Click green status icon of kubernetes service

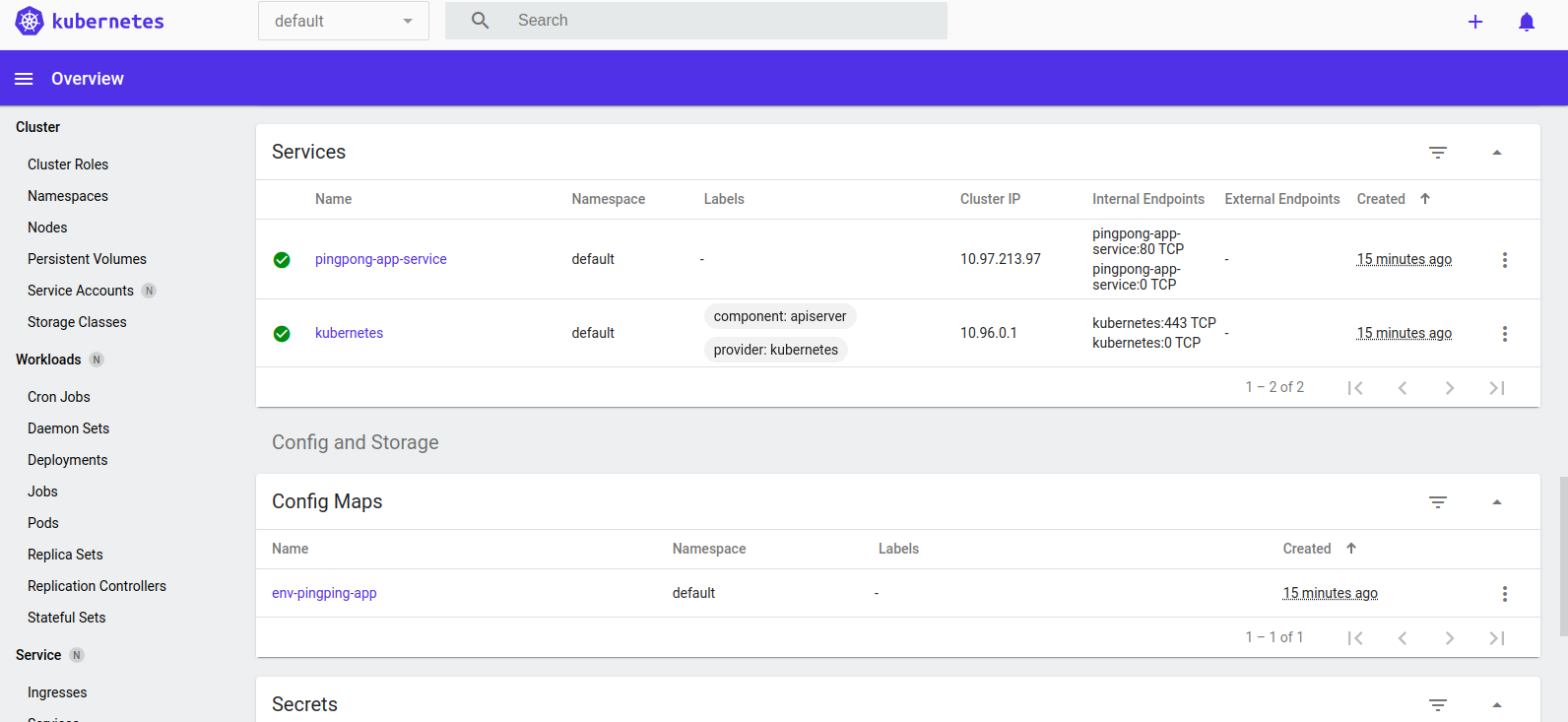click(282, 334)
